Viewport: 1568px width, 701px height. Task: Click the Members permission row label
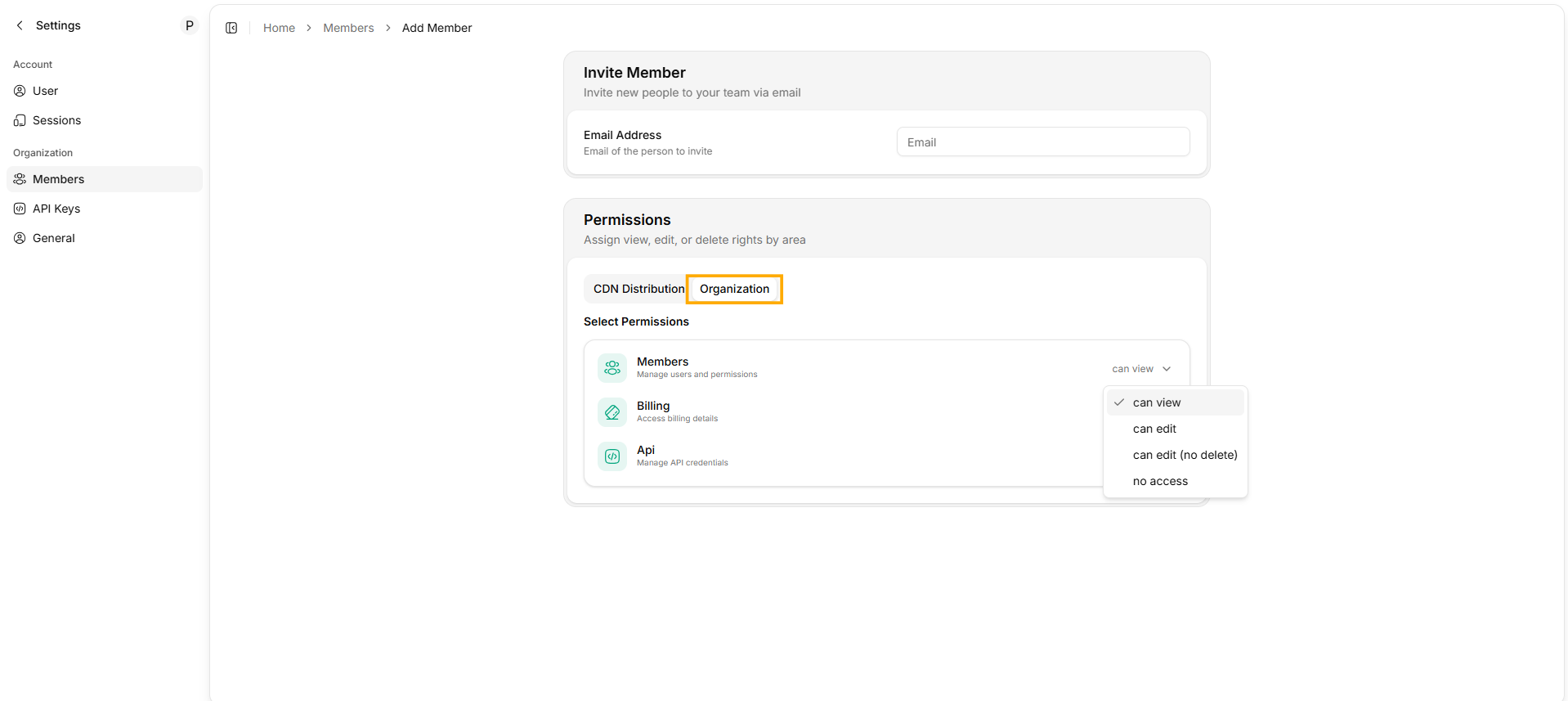[x=662, y=362]
